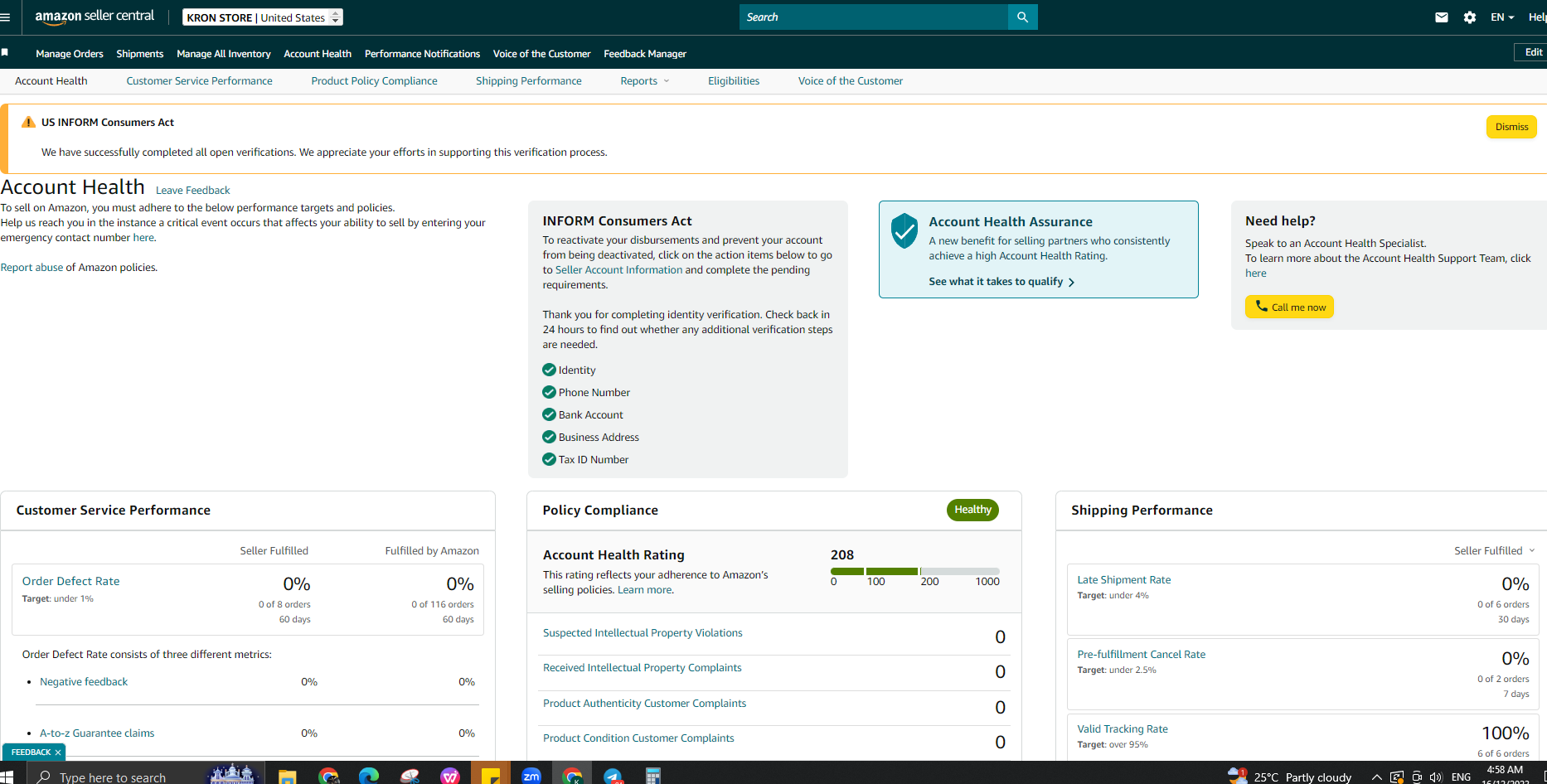This screenshot has height=784, width=1547.
Task: Click the volume speaker tray icon
Action: click(x=1436, y=777)
